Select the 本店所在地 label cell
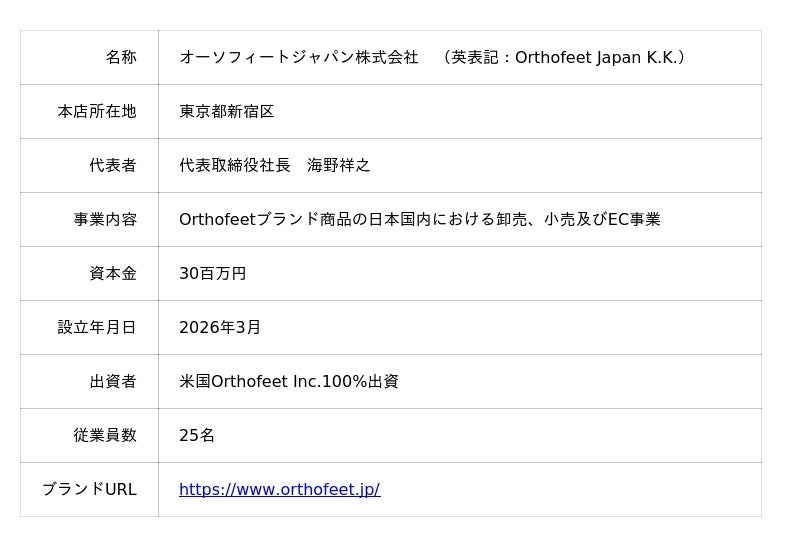This screenshot has width=800, height=547. (97, 111)
